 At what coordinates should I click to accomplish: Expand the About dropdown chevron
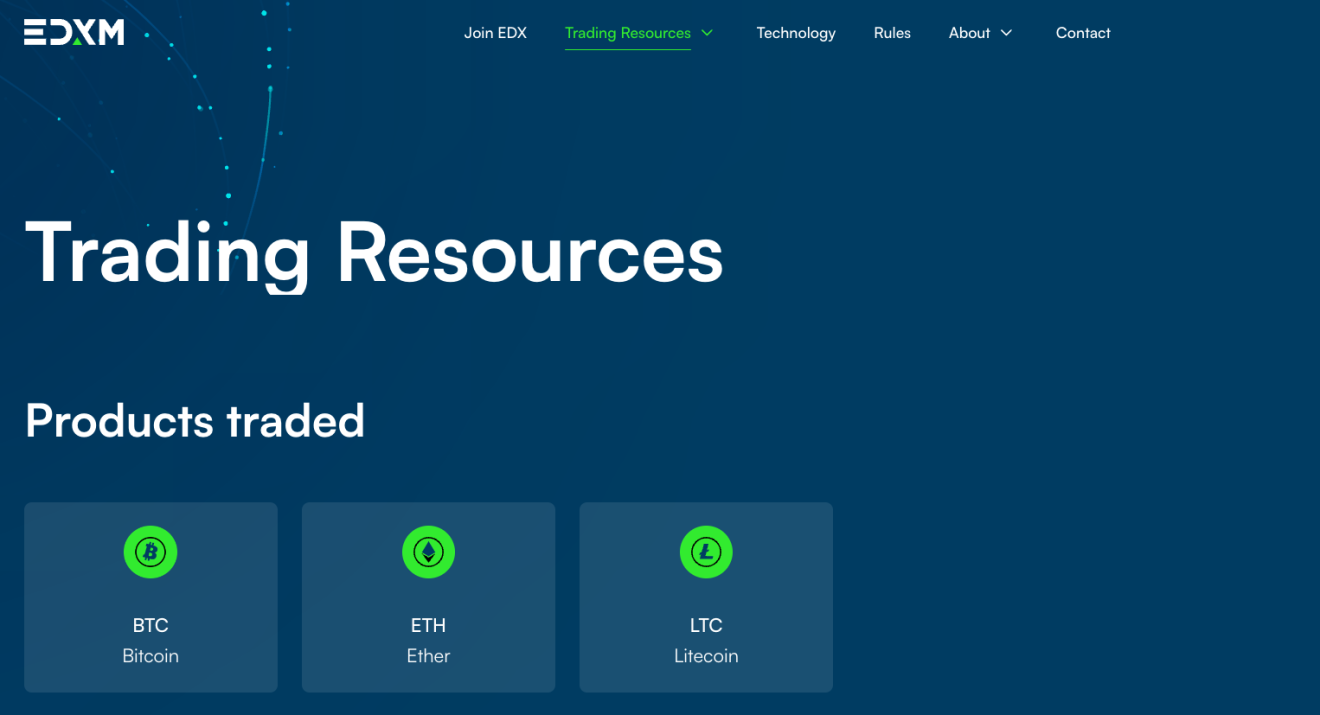coord(1007,33)
